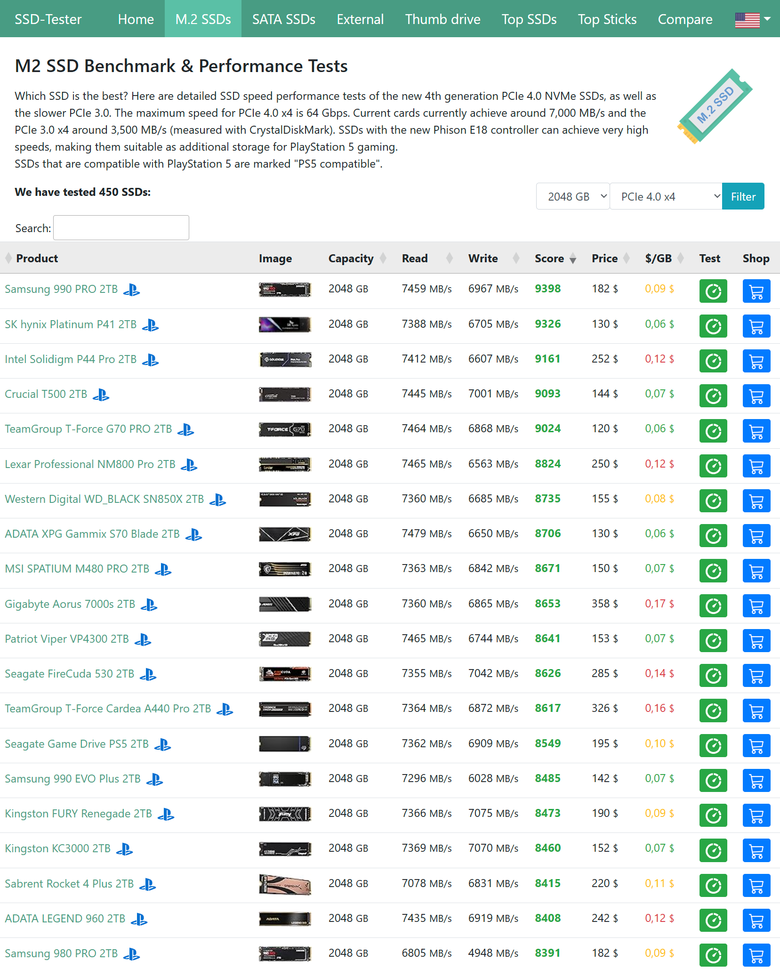The height and width of the screenshot is (969, 780).
Task: Open the Compare page
Action: coord(685,19)
